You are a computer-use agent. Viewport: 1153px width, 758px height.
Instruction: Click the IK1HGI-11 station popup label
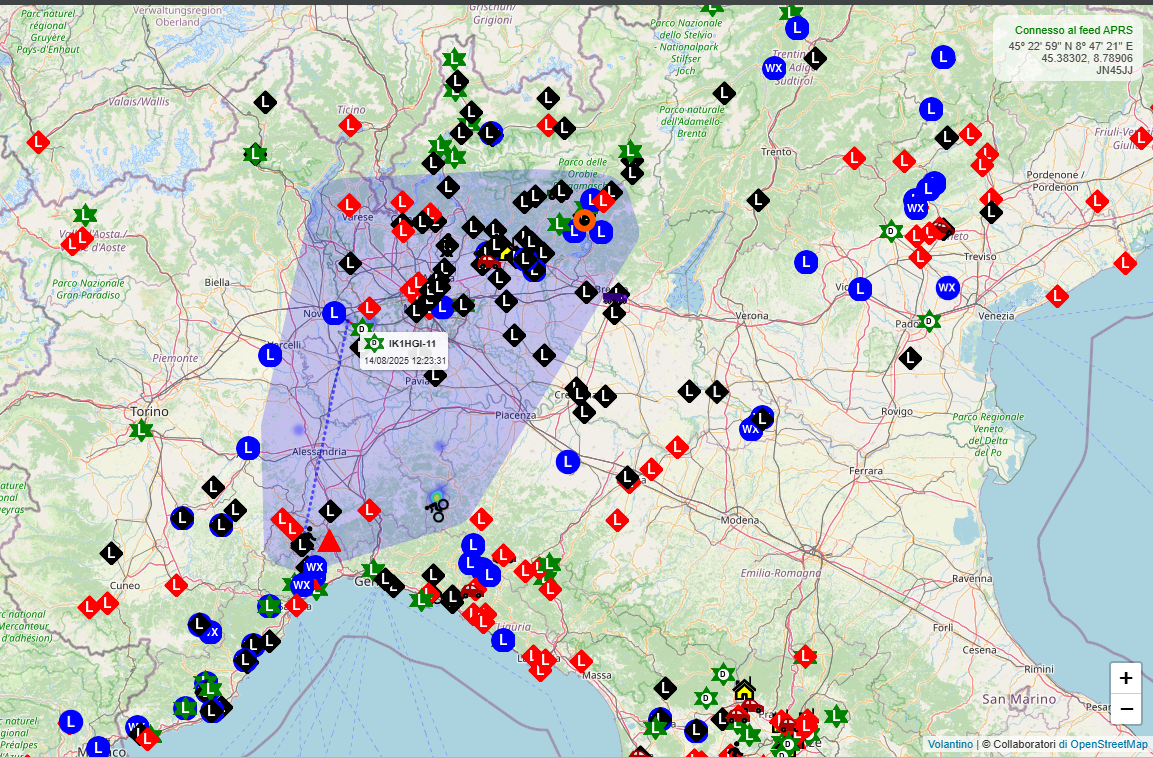413,343
